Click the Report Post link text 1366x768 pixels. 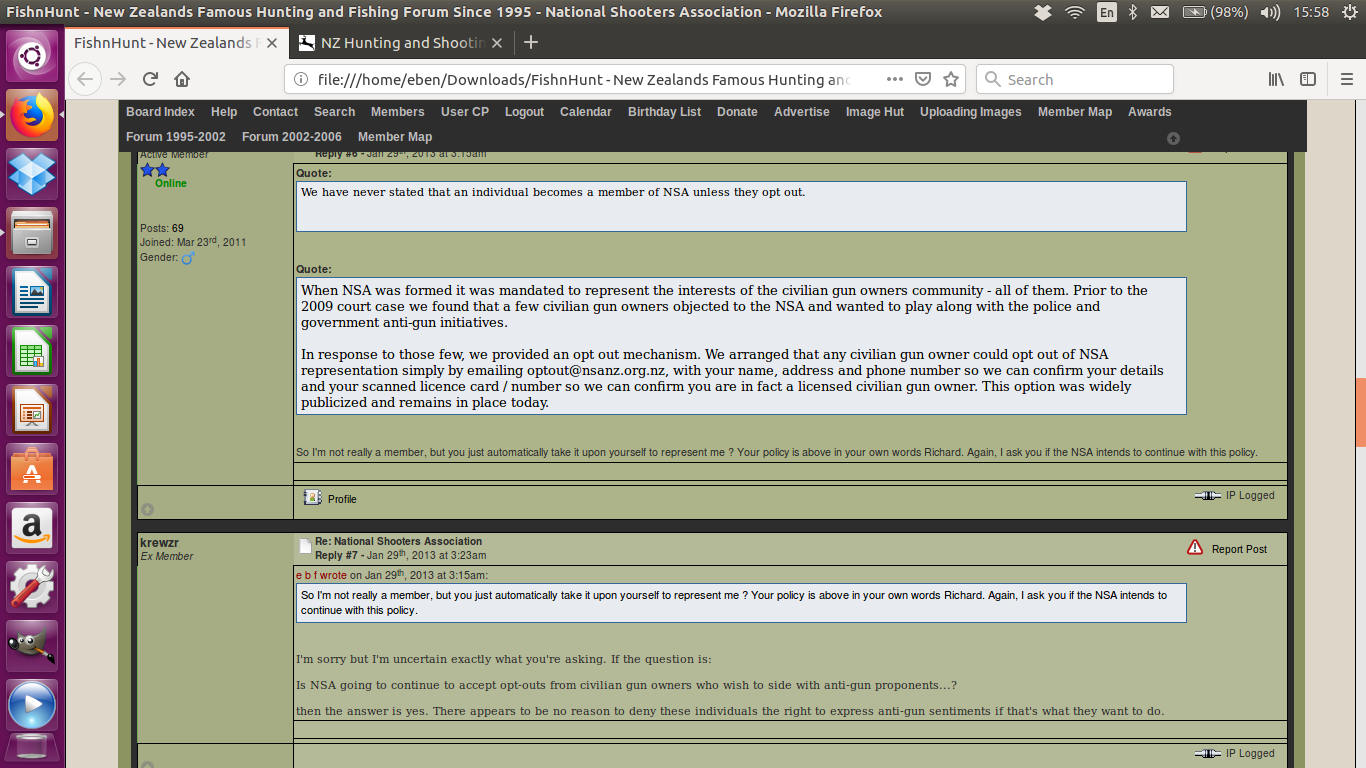tap(1239, 549)
